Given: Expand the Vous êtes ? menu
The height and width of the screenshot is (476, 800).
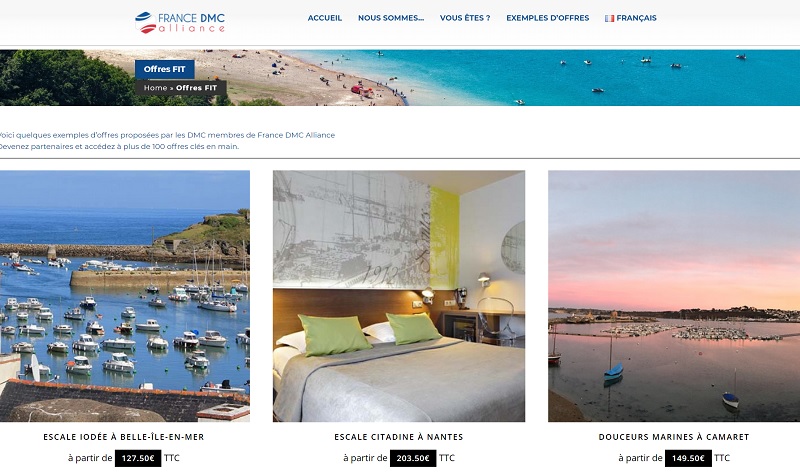Looking at the screenshot, I should coord(465,18).
